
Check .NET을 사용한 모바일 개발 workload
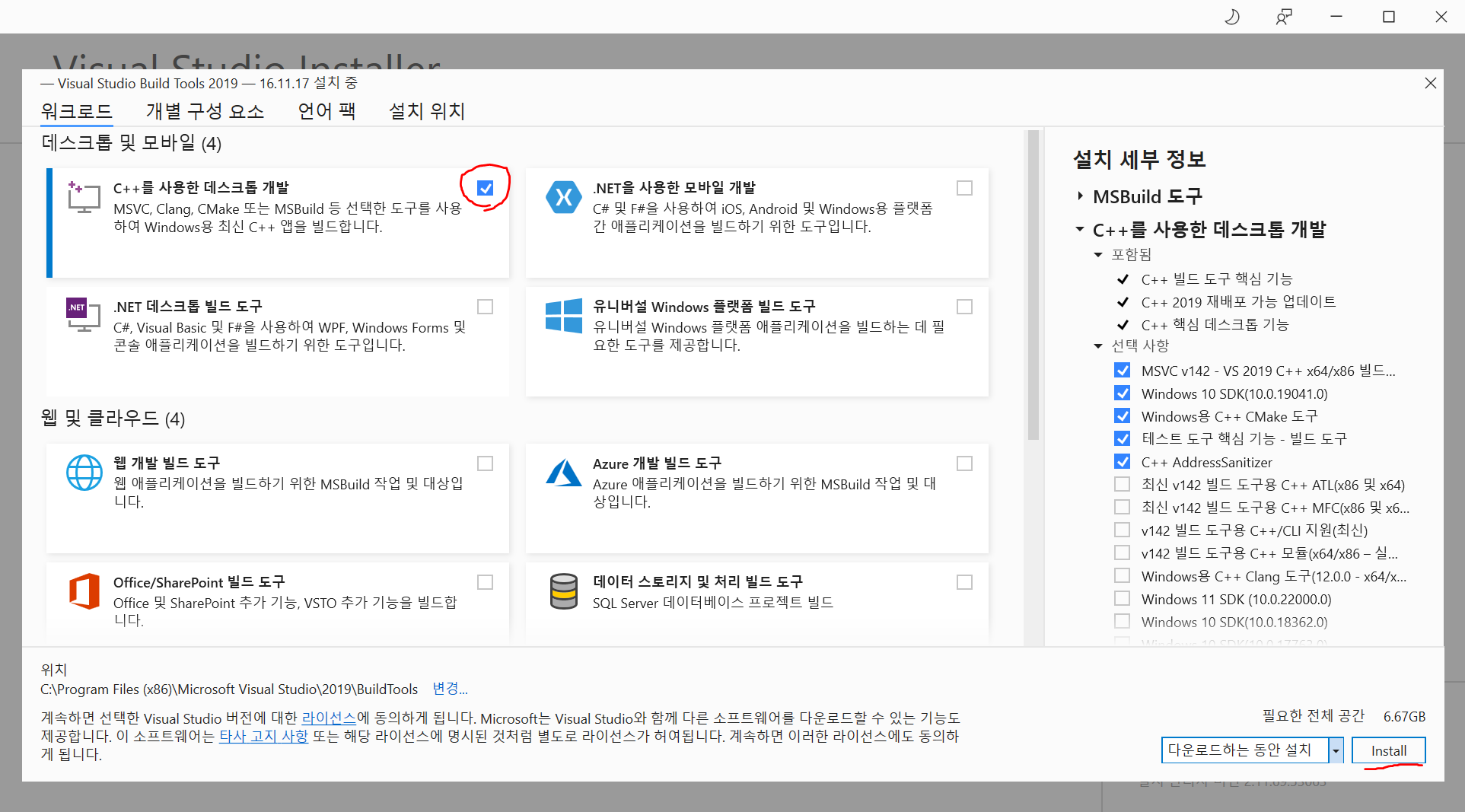click(964, 188)
